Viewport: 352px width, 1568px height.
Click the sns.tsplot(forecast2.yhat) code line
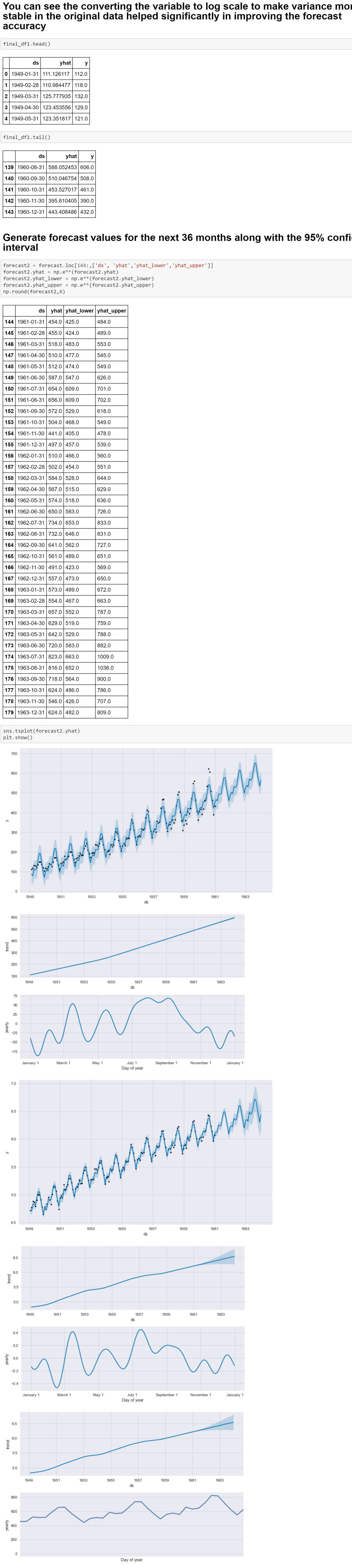click(41, 730)
